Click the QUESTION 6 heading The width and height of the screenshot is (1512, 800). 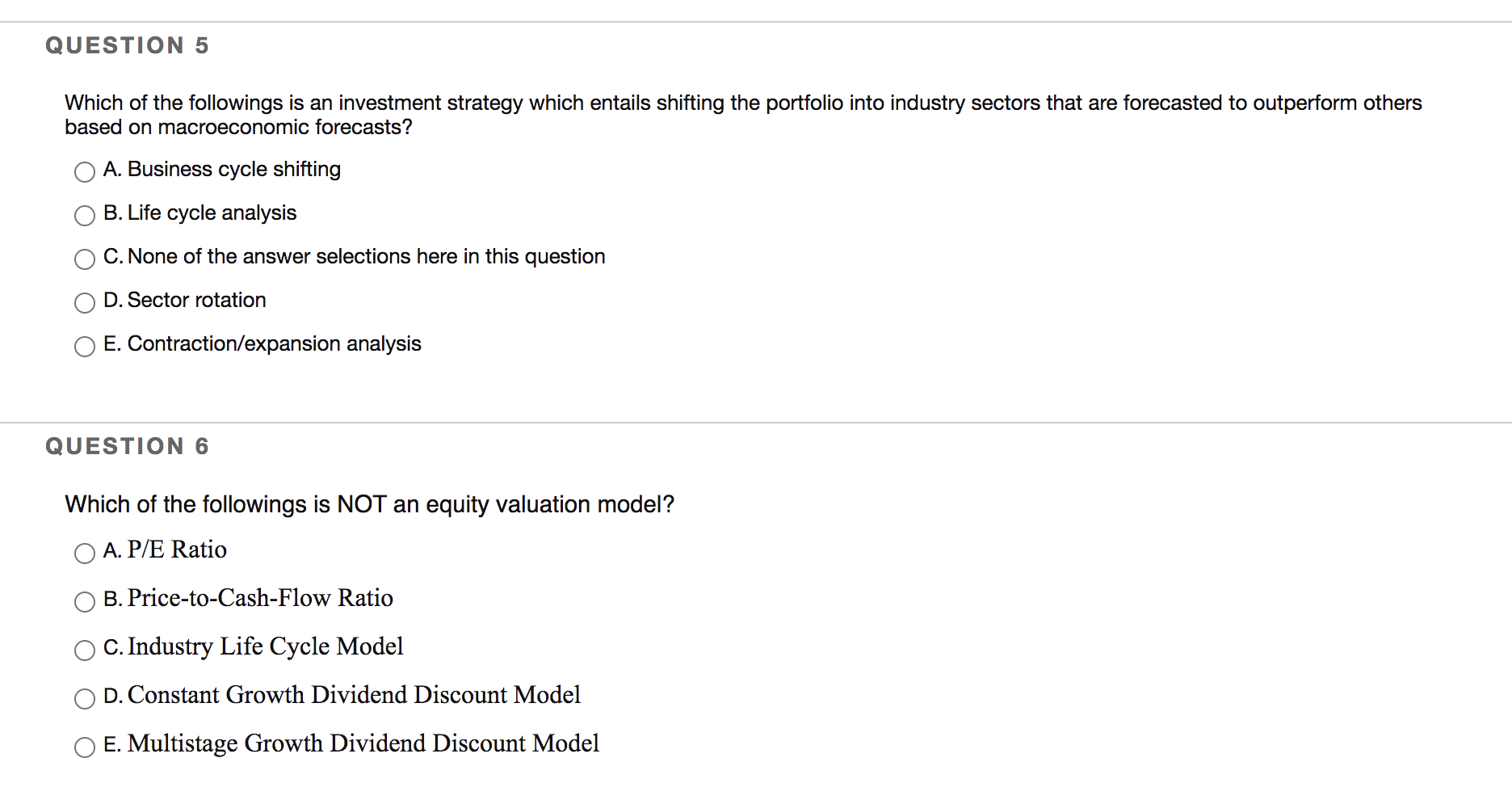[128, 446]
